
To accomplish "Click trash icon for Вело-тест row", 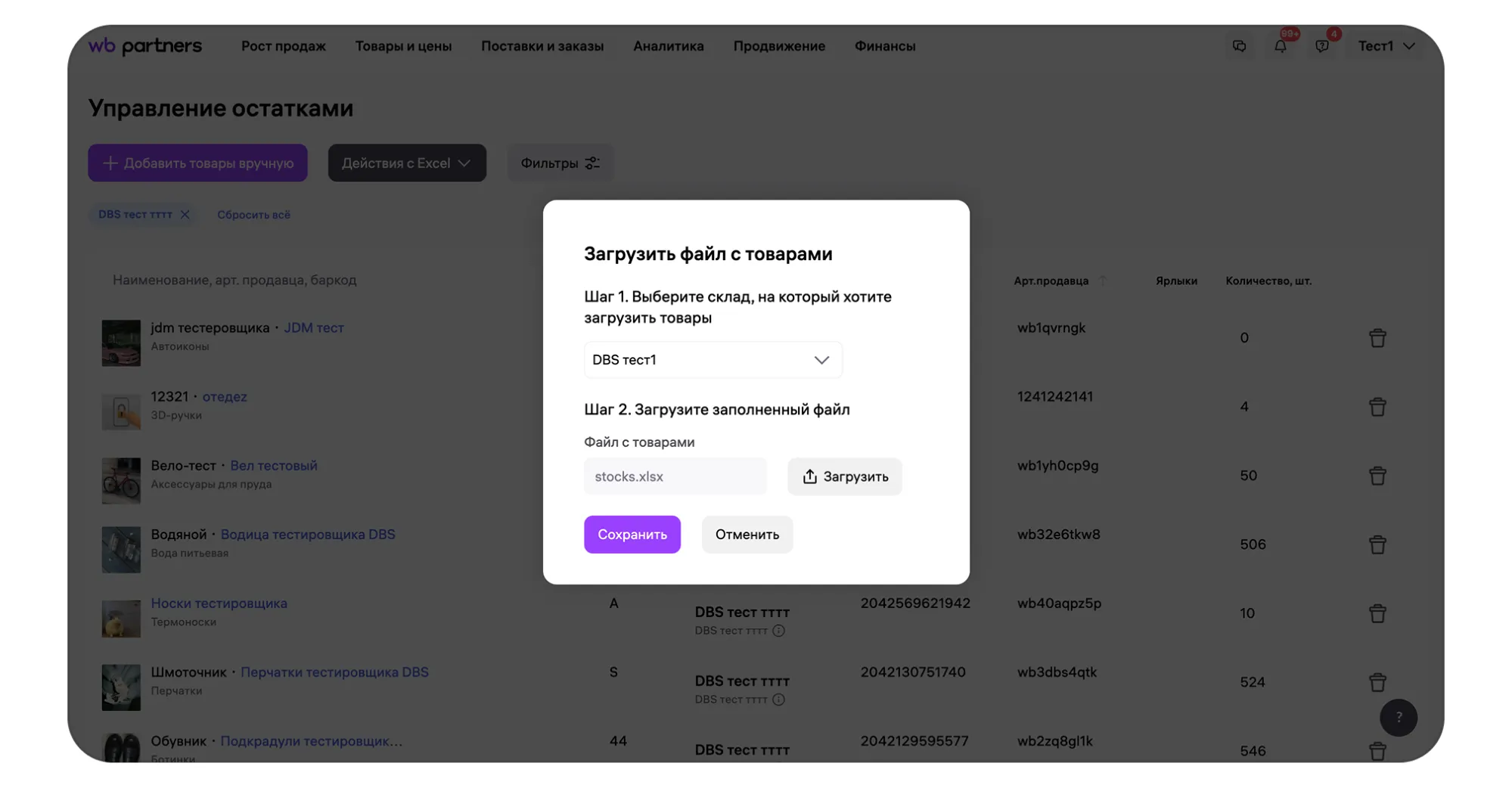I will 1377,476.
